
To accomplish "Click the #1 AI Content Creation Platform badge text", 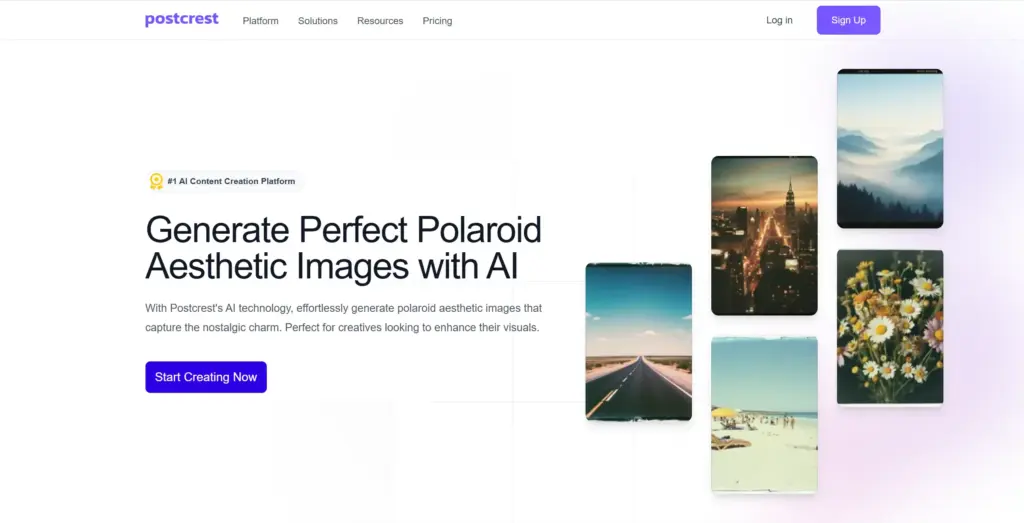I will point(231,182).
